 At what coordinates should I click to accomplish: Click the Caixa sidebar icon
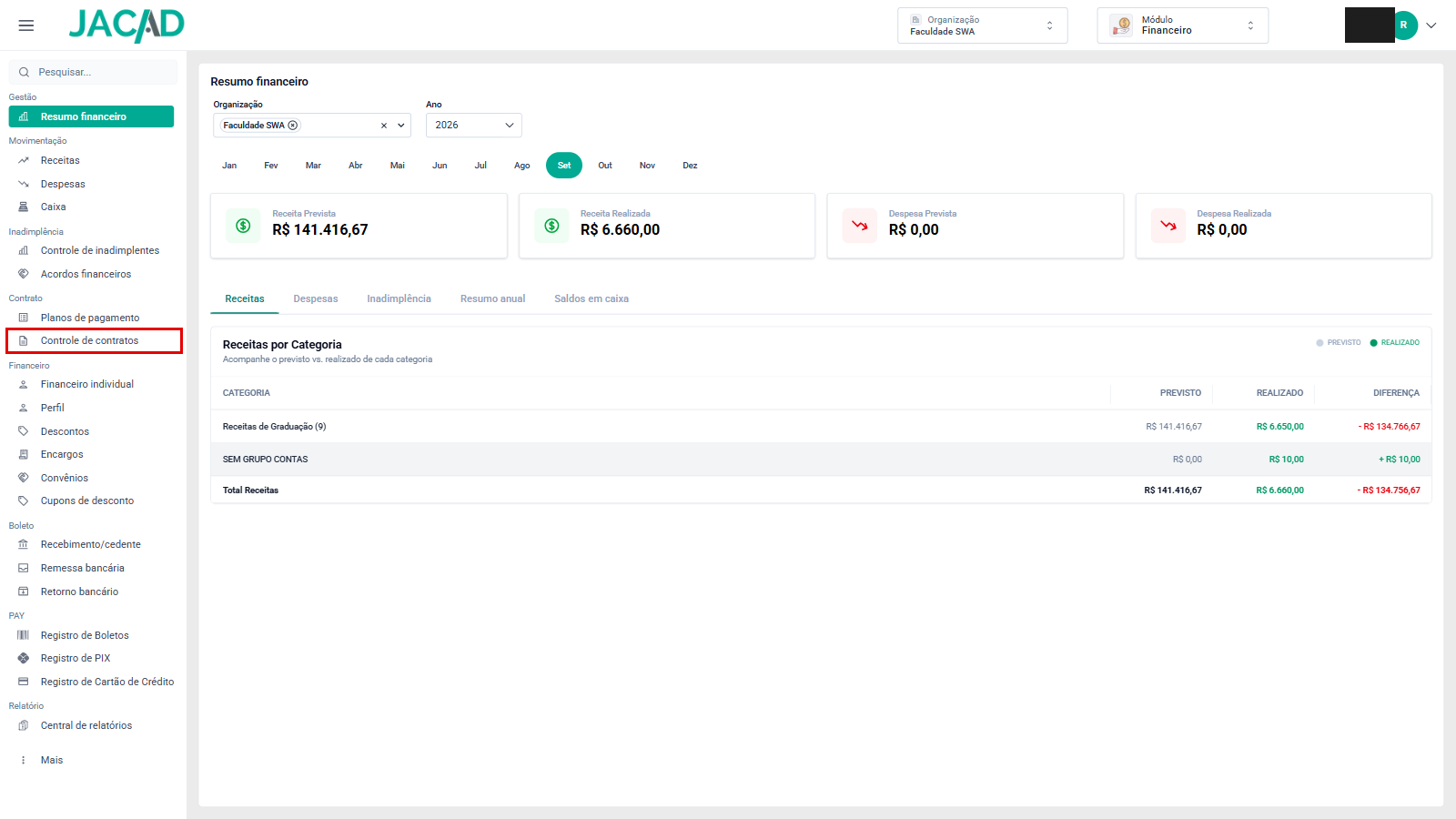(24, 207)
